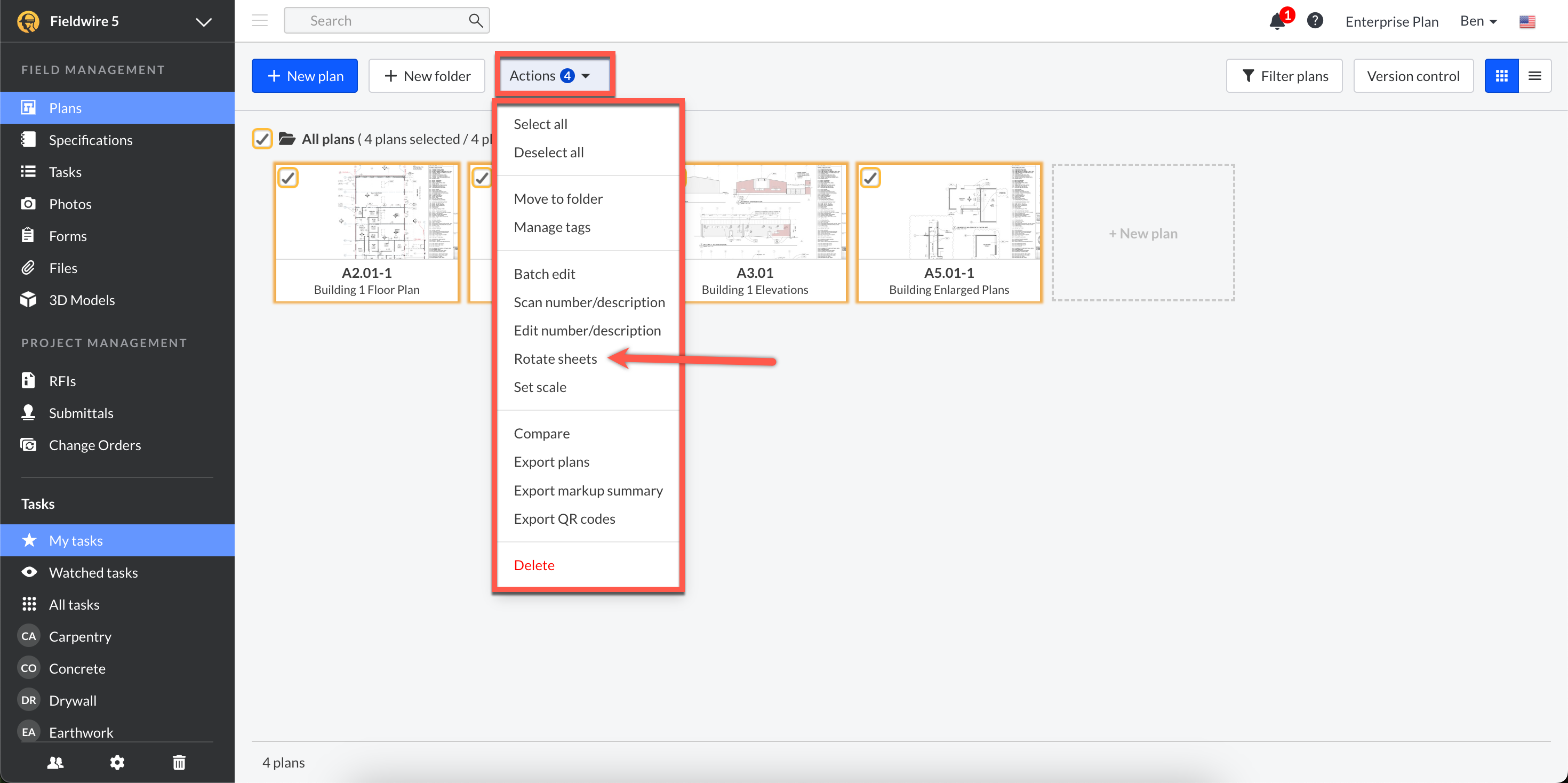Click the blue New plan button
Viewport: 1568px width, 783px height.
pos(305,76)
